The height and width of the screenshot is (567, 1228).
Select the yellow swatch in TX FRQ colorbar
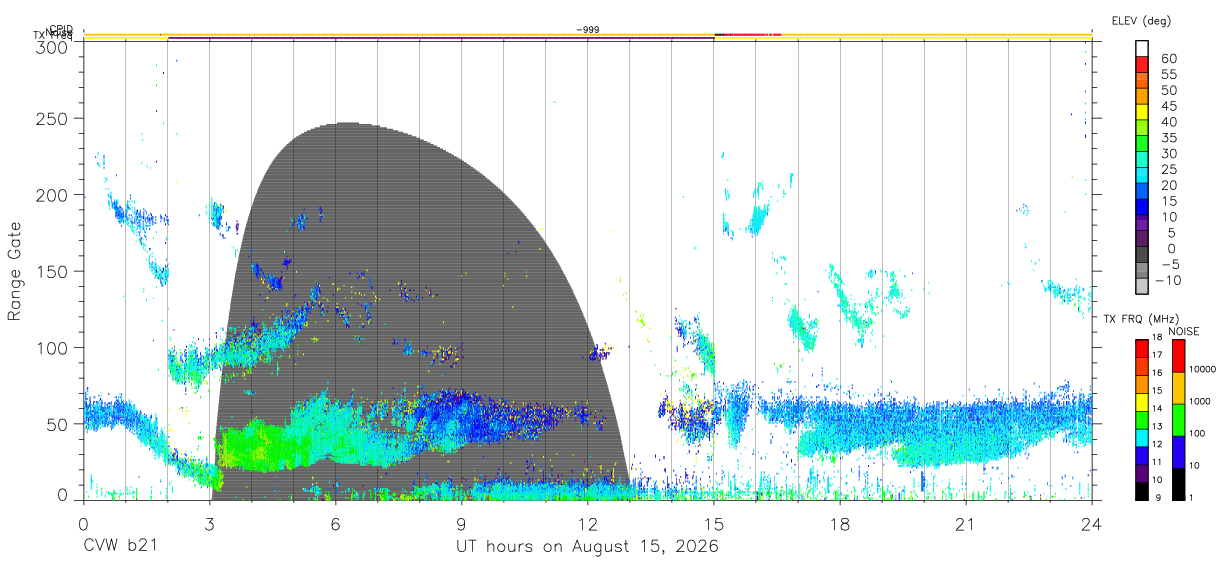click(1142, 402)
